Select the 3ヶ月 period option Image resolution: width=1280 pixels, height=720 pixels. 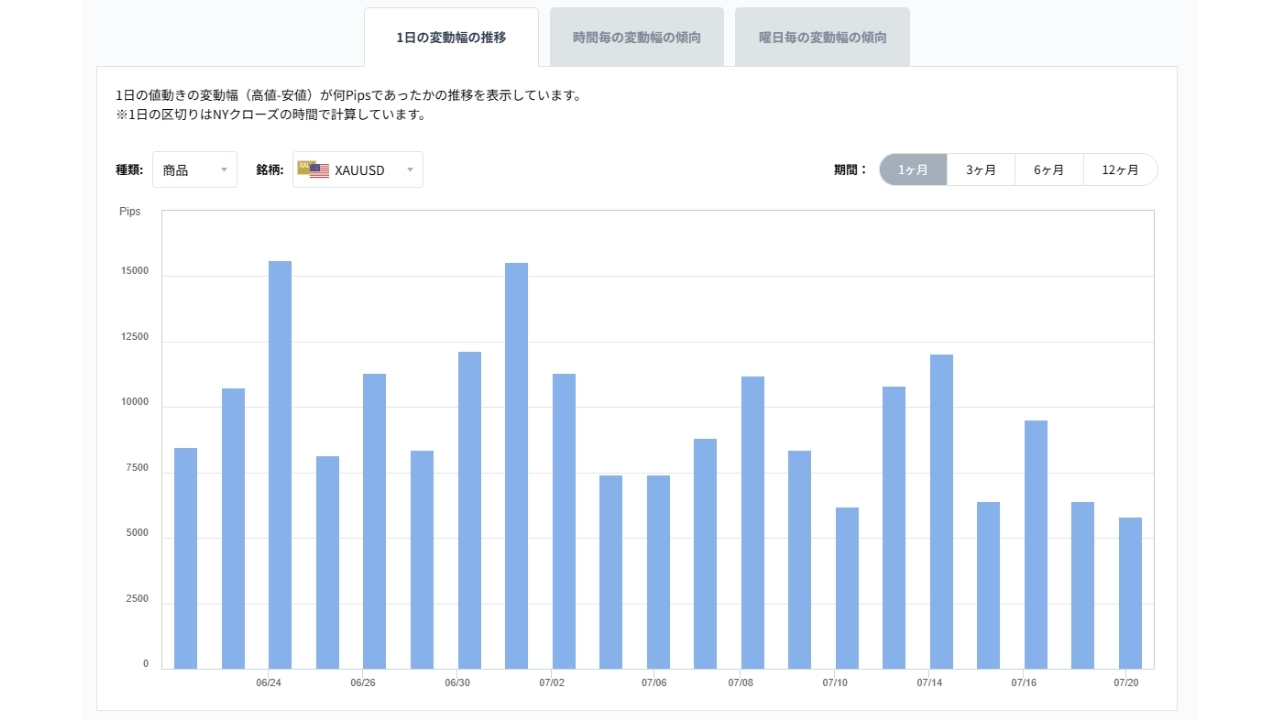pyautogui.click(x=981, y=170)
